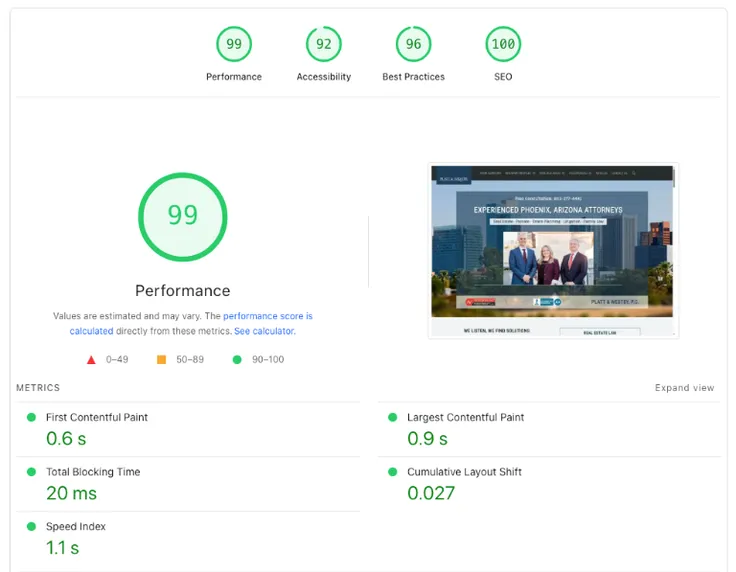The height and width of the screenshot is (572, 736).
Task: Open the Phoenix attorneys page screenshot thumbnail
Action: coord(553,251)
